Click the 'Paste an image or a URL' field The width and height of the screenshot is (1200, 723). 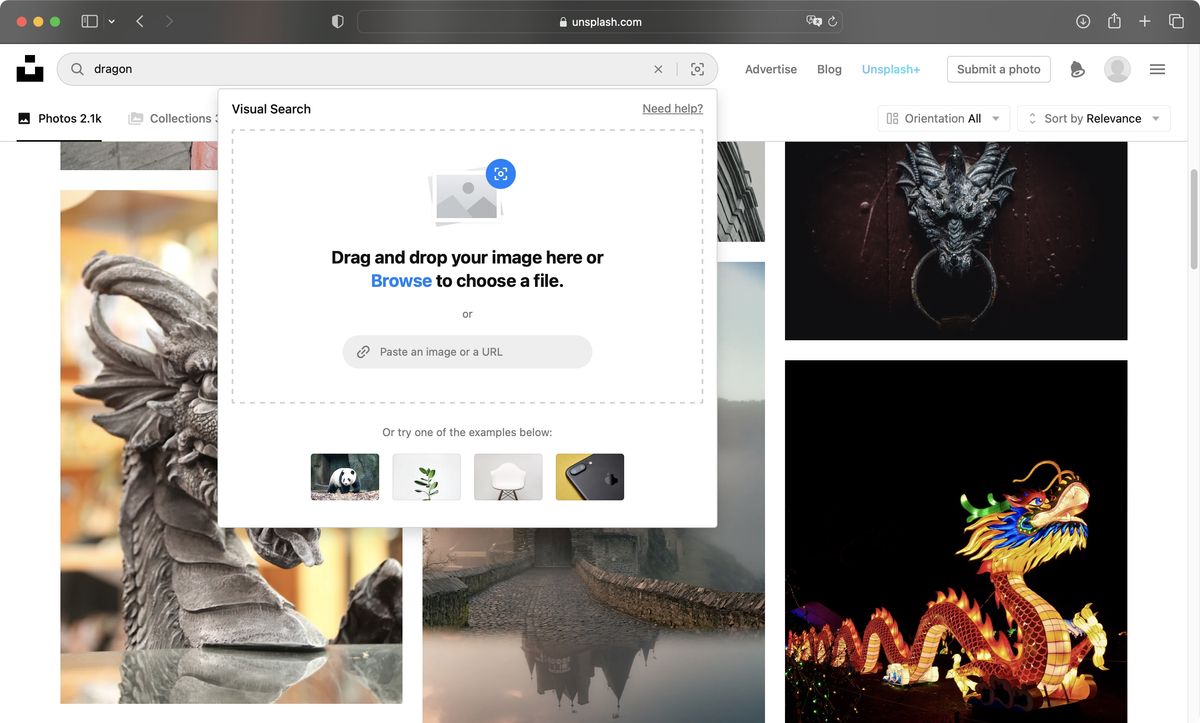click(467, 352)
